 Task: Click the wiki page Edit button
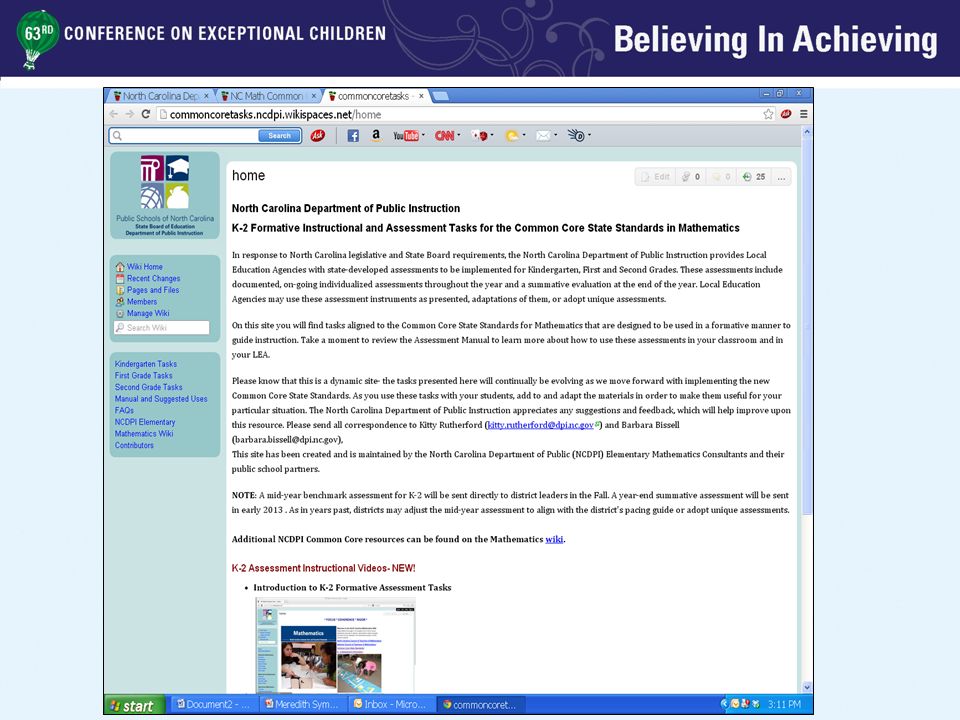(x=656, y=177)
